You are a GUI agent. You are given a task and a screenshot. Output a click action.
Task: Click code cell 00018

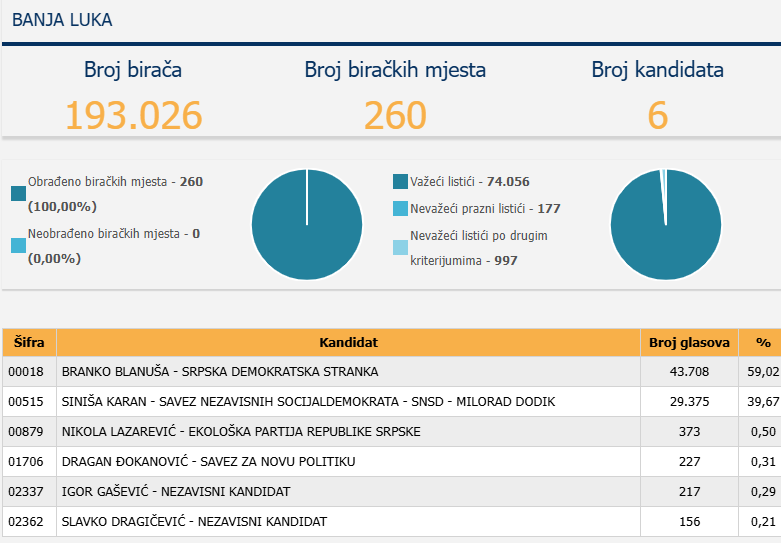tap(29, 372)
